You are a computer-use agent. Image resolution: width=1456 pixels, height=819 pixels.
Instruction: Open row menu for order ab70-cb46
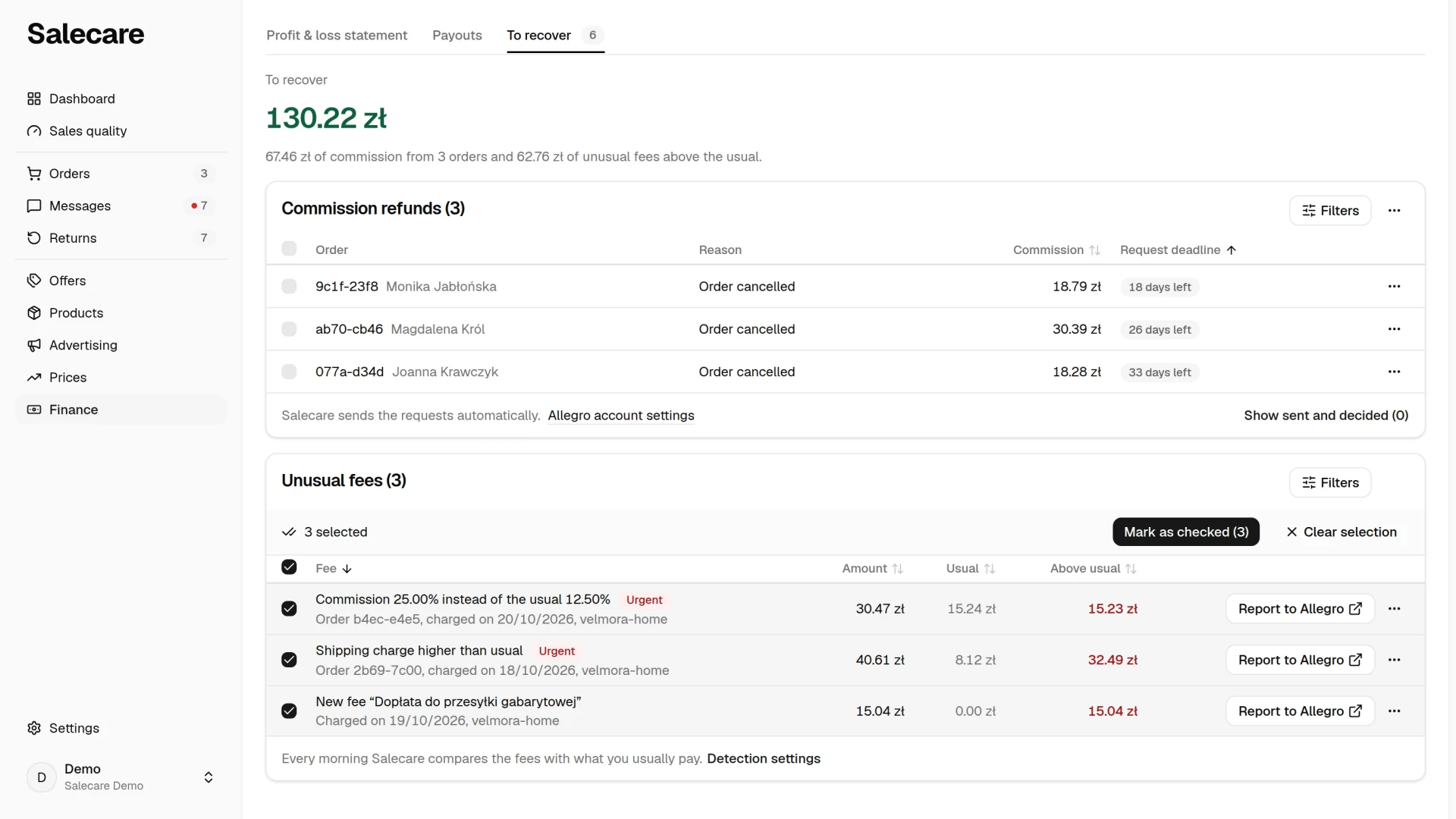tap(1394, 329)
